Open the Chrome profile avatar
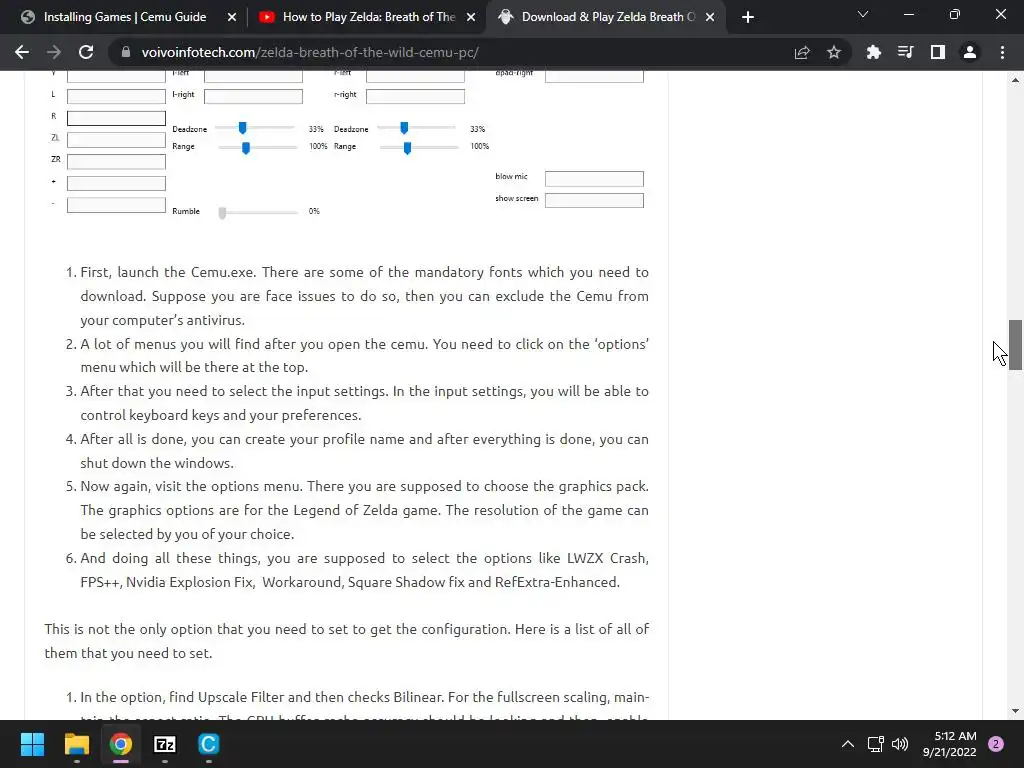This screenshot has width=1024, height=768. pos(970,52)
